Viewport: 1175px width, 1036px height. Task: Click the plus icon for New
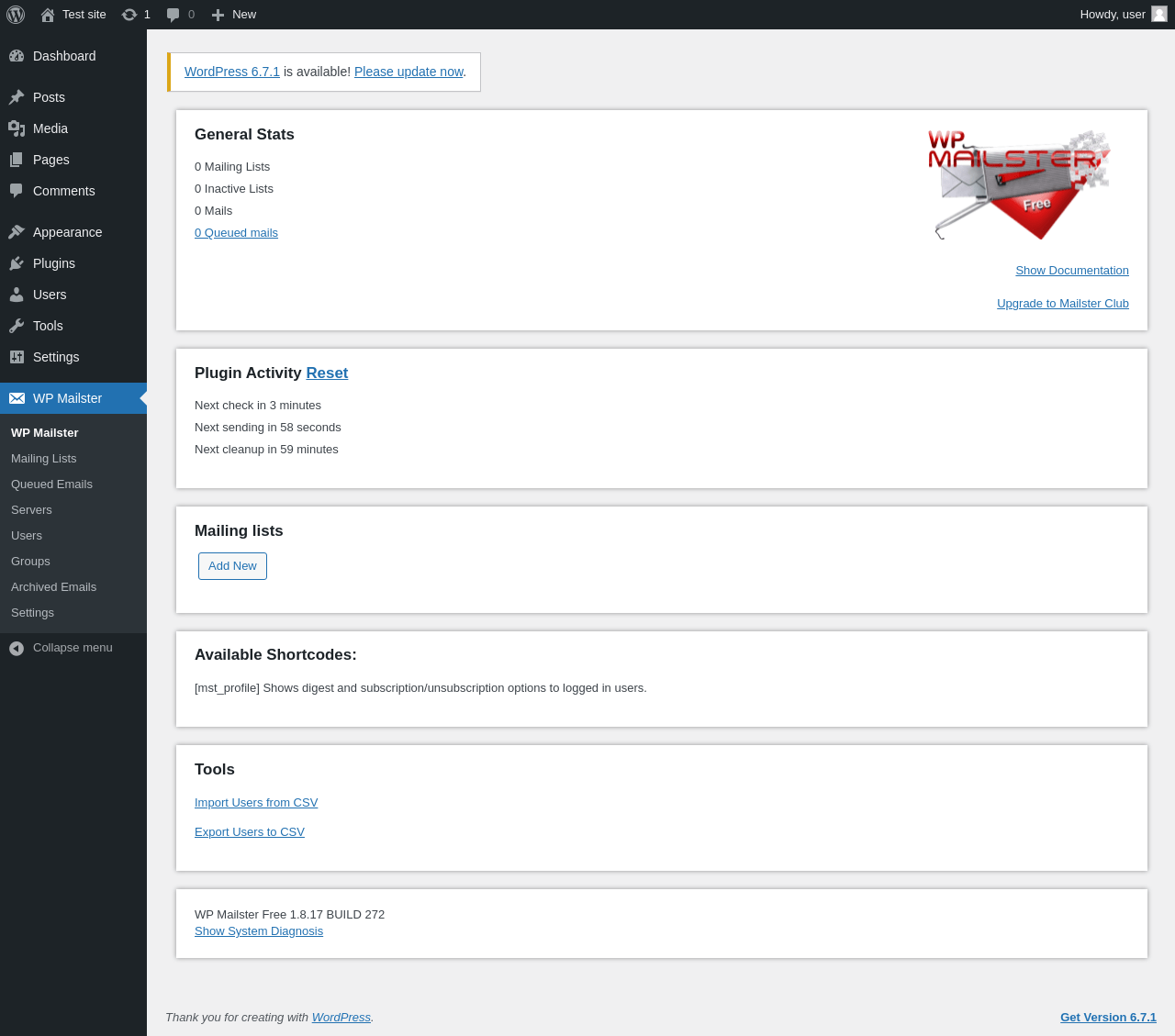click(218, 15)
